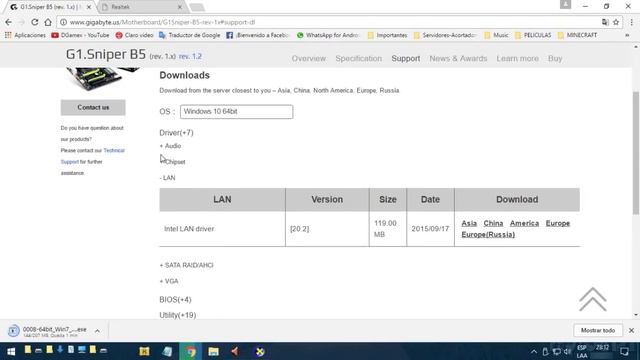Switch to the Realtek tab
640x360 pixels.
coord(139,7)
